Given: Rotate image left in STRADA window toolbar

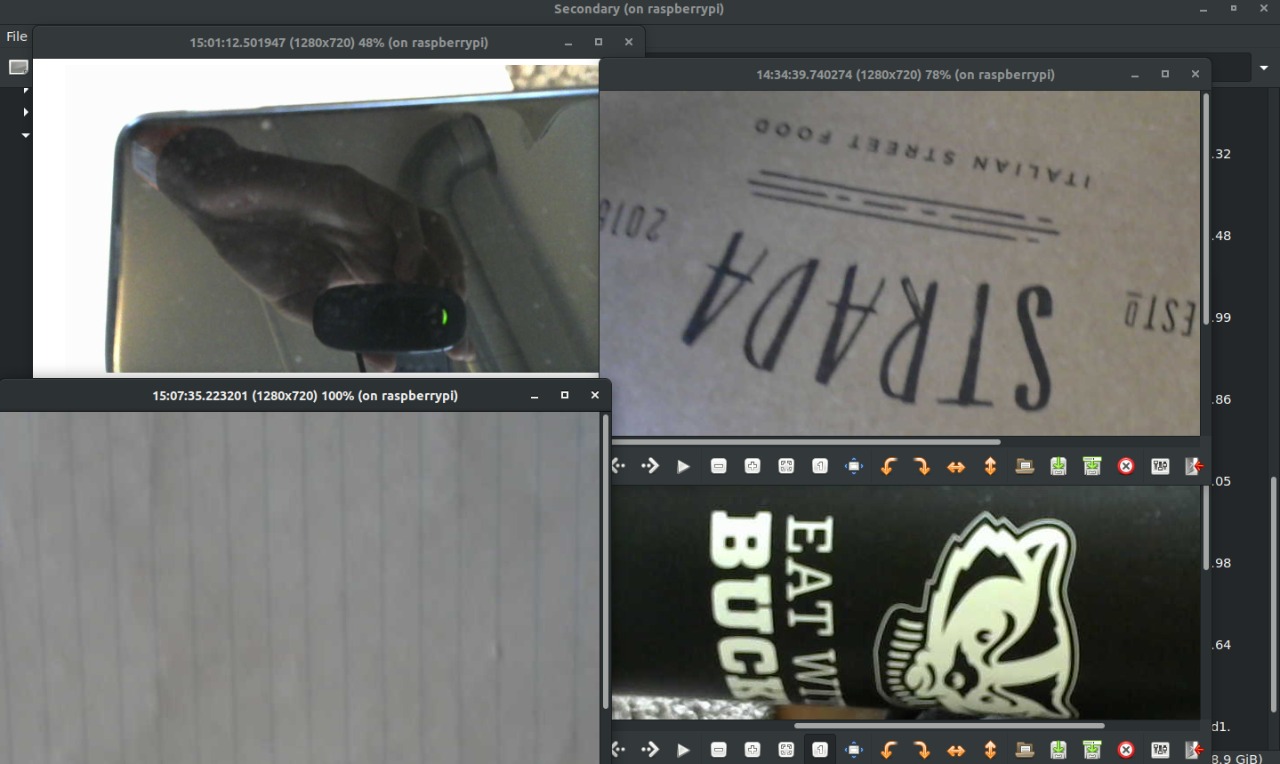Looking at the screenshot, I should pos(888,466).
